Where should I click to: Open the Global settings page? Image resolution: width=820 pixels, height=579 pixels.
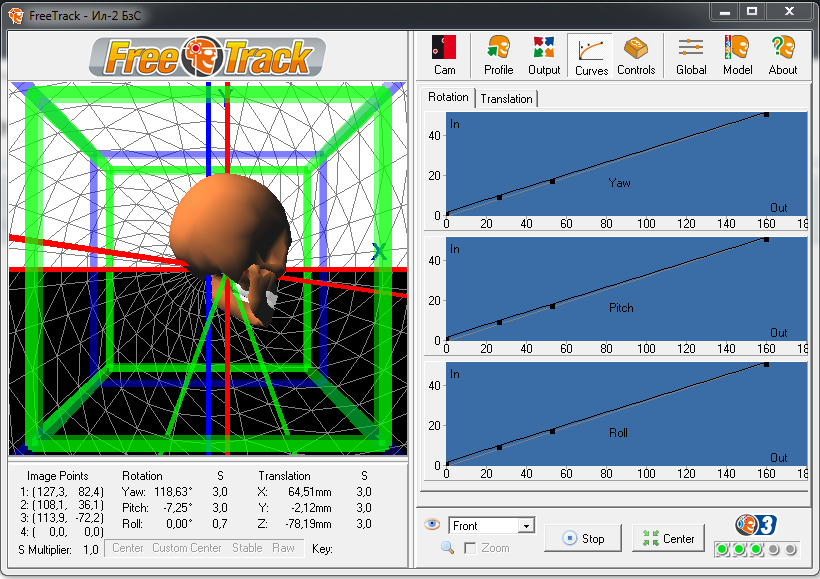[x=691, y=55]
